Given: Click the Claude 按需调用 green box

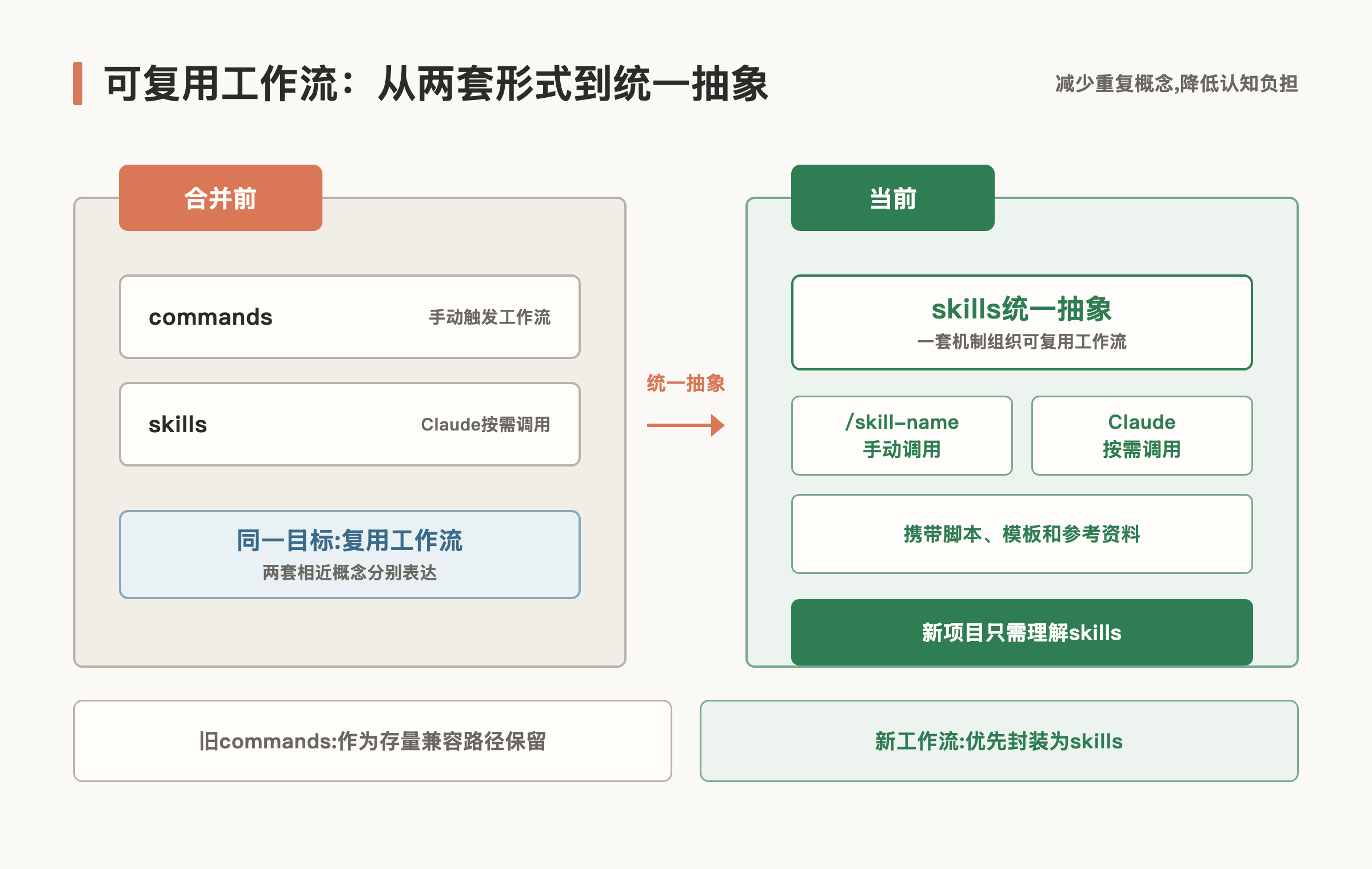Looking at the screenshot, I should 1142,436.
